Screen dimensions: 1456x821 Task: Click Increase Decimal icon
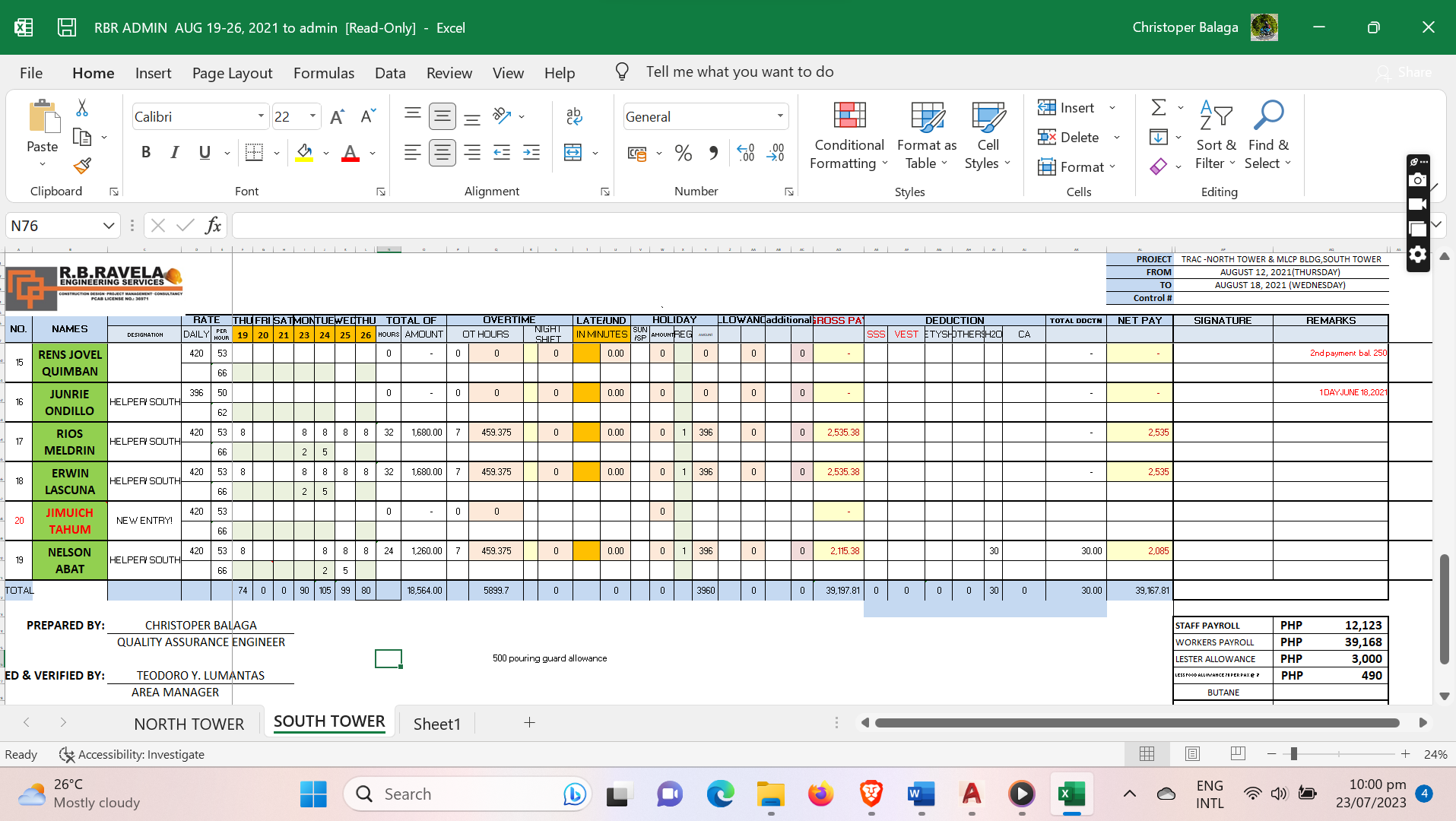point(746,153)
